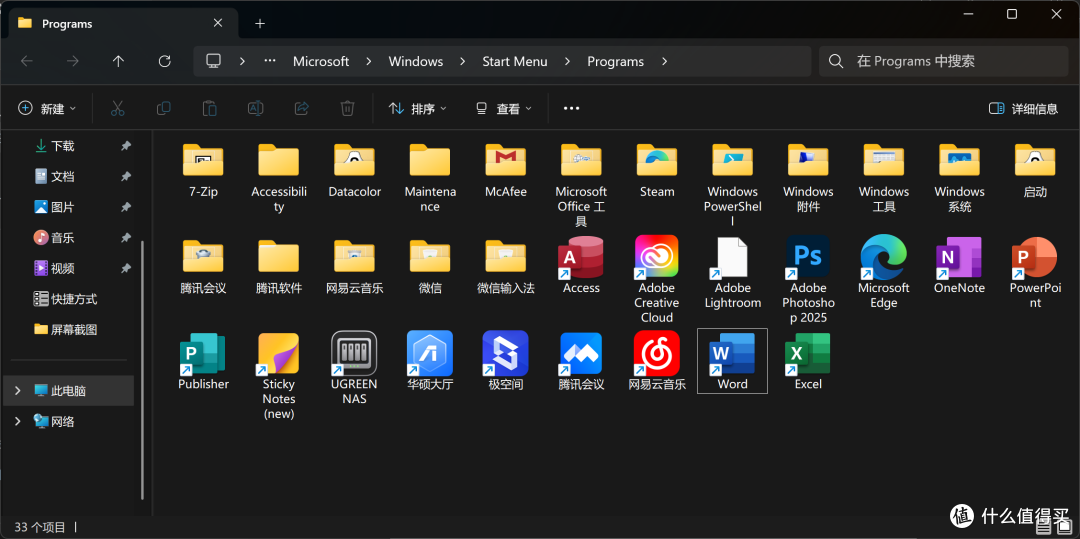Select the Microsoft Office 工具 folder
The image size is (1080, 539).
point(581,184)
